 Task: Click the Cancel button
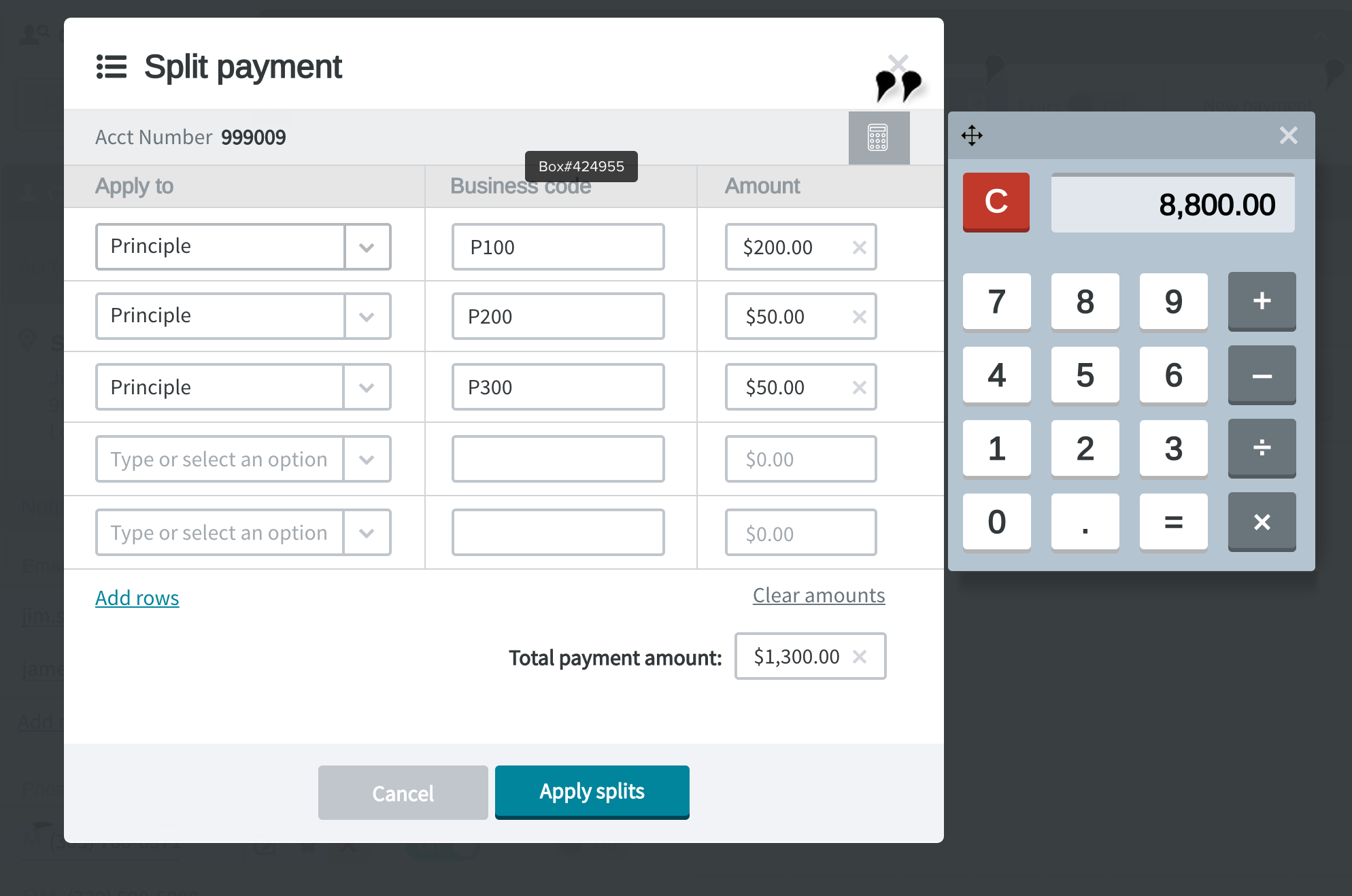402,792
